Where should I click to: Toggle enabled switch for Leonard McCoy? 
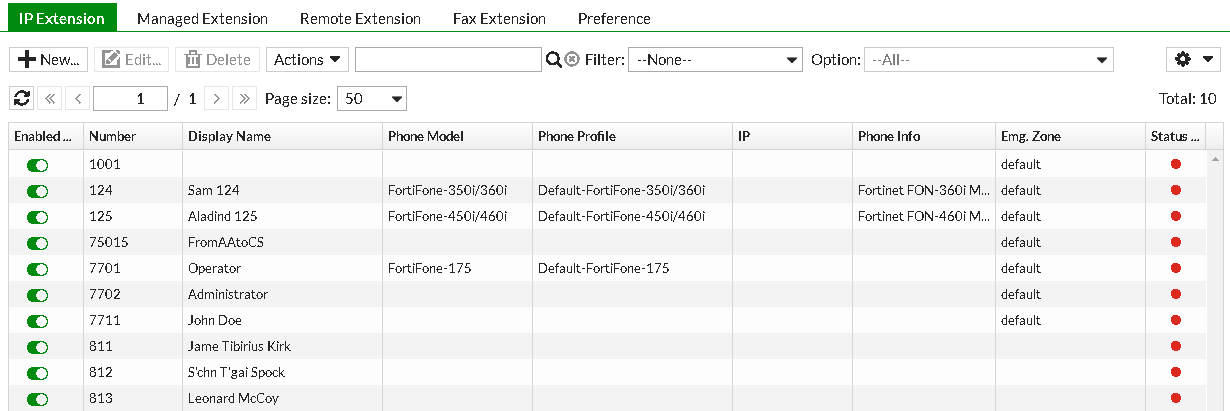(x=38, y=398)
